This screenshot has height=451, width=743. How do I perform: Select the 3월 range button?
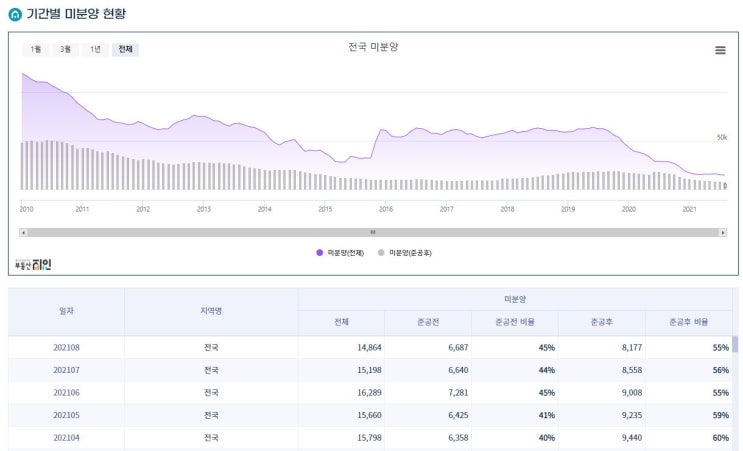[x=65, y=49]
